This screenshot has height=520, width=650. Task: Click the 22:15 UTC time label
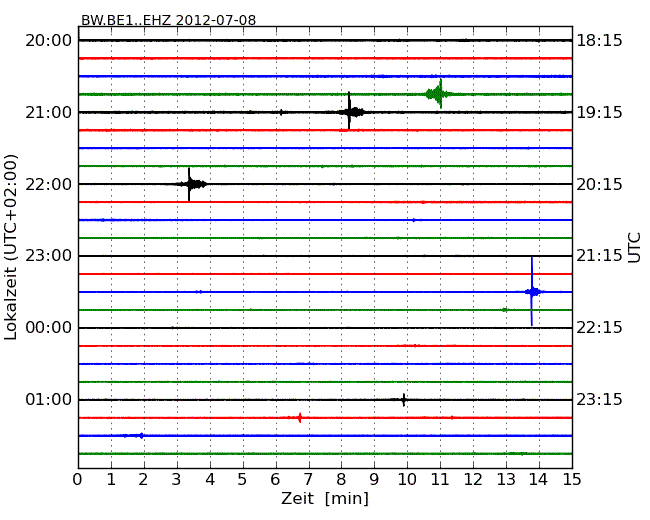599,328
